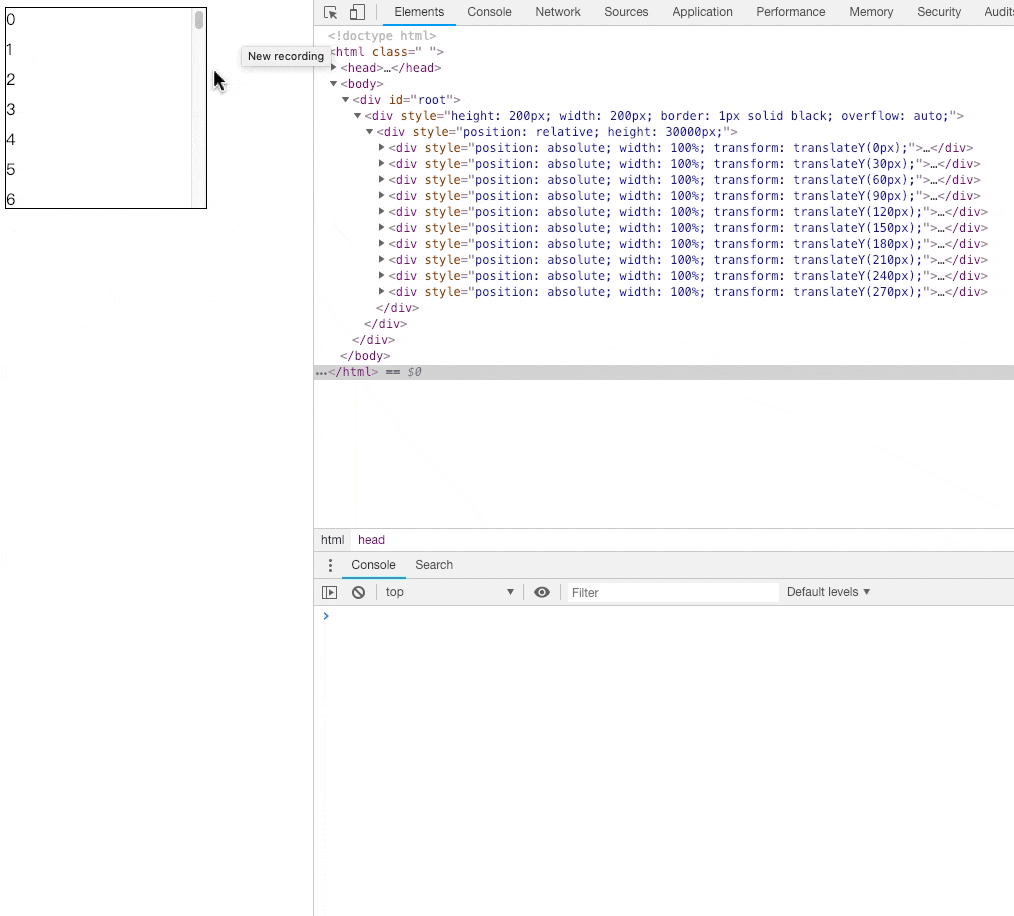Toggle the device toolbar icon
Image resolution: width=1014 pixels, height=916 pixels.
coord(358,12)
